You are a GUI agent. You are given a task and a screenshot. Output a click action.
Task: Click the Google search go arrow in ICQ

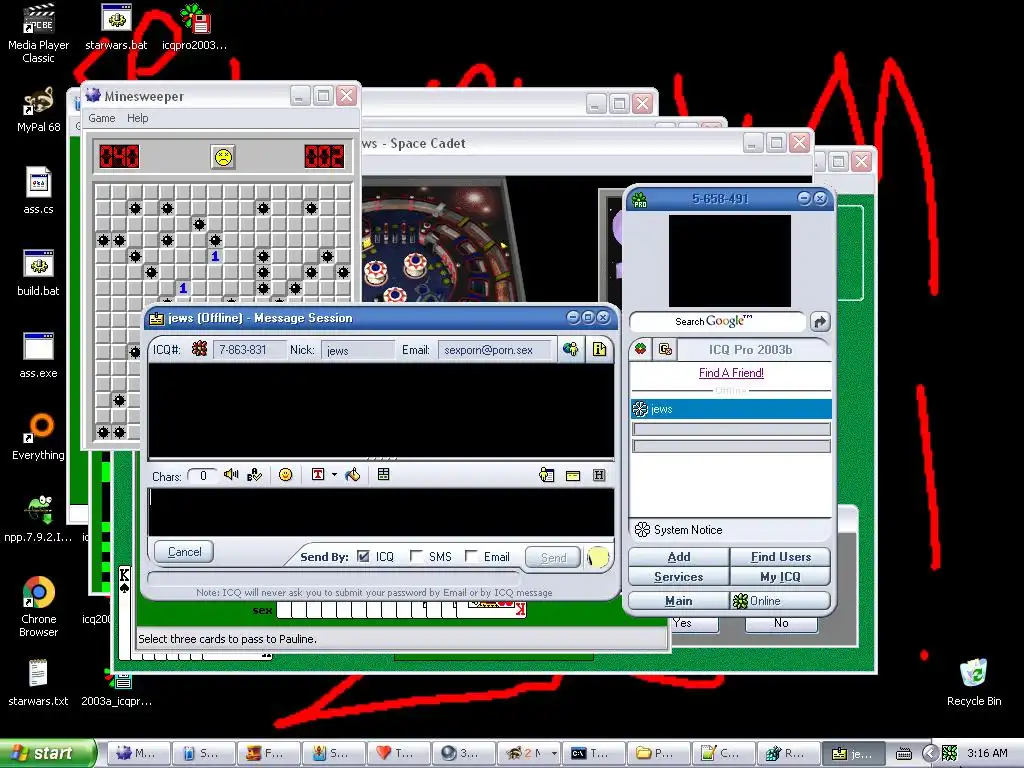coord(820,321)
